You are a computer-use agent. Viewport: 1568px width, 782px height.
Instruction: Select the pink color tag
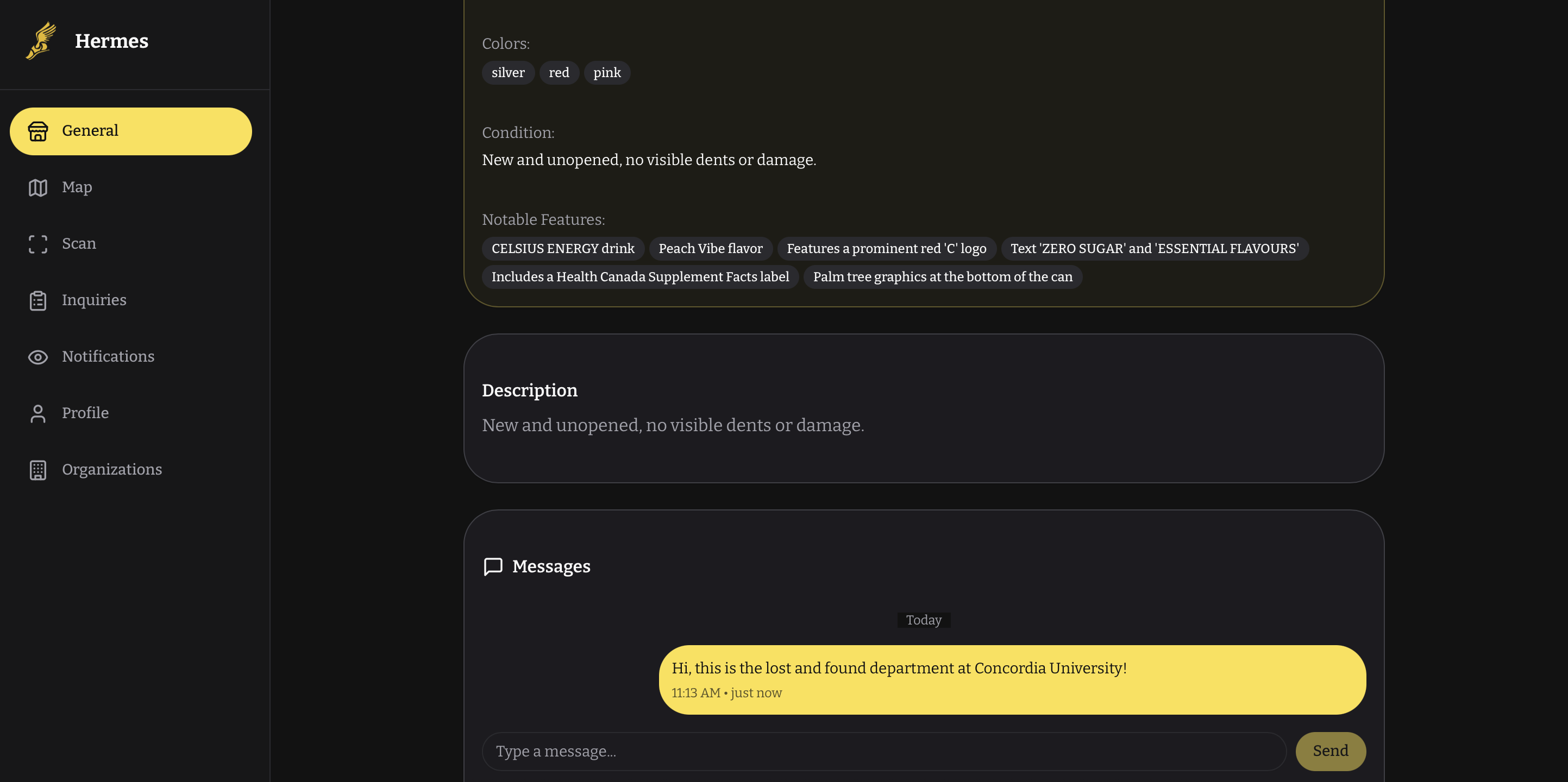tap(606, 72)
